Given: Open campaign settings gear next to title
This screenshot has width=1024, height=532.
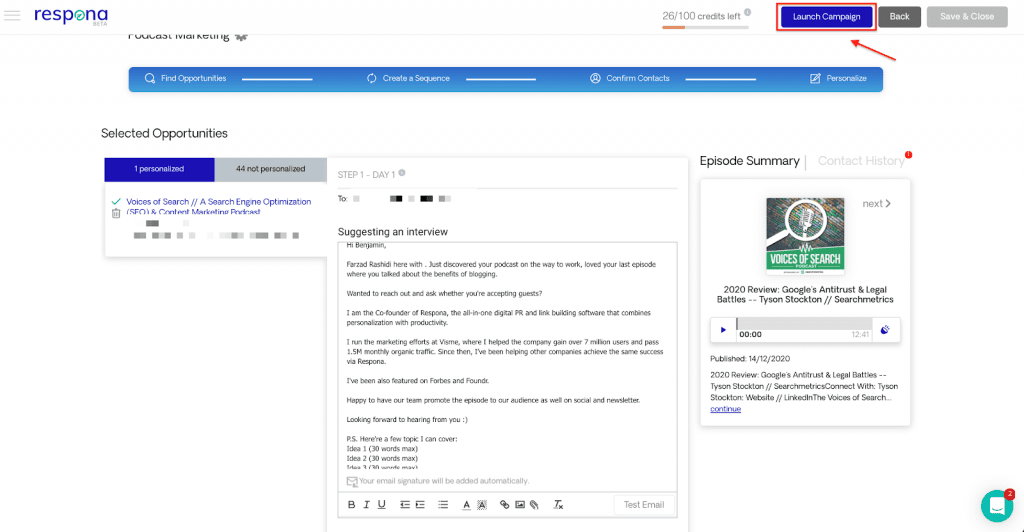Looking at the screenshot, I should 241,36.
